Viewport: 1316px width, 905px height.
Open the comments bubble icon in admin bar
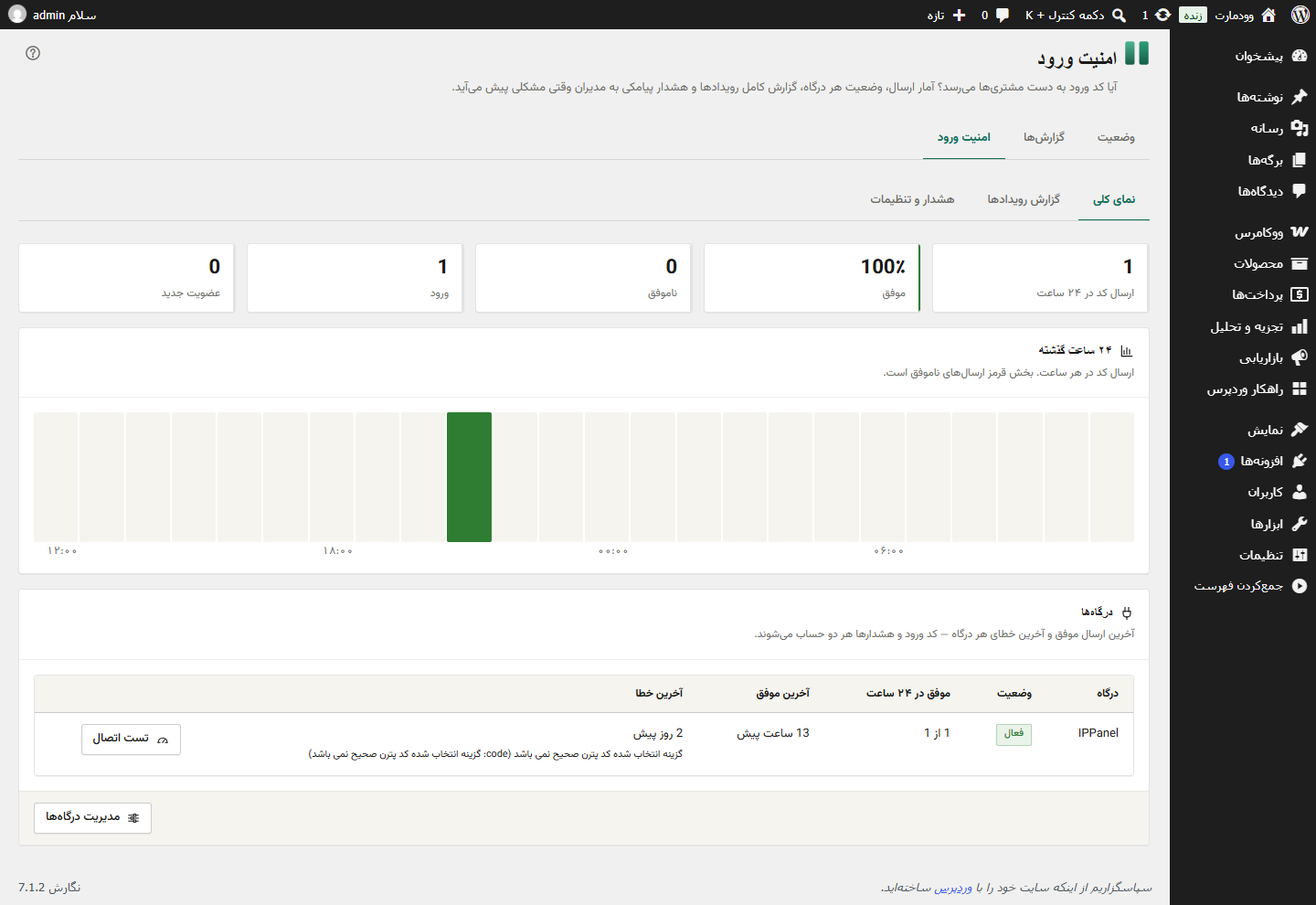[1003, 15]
